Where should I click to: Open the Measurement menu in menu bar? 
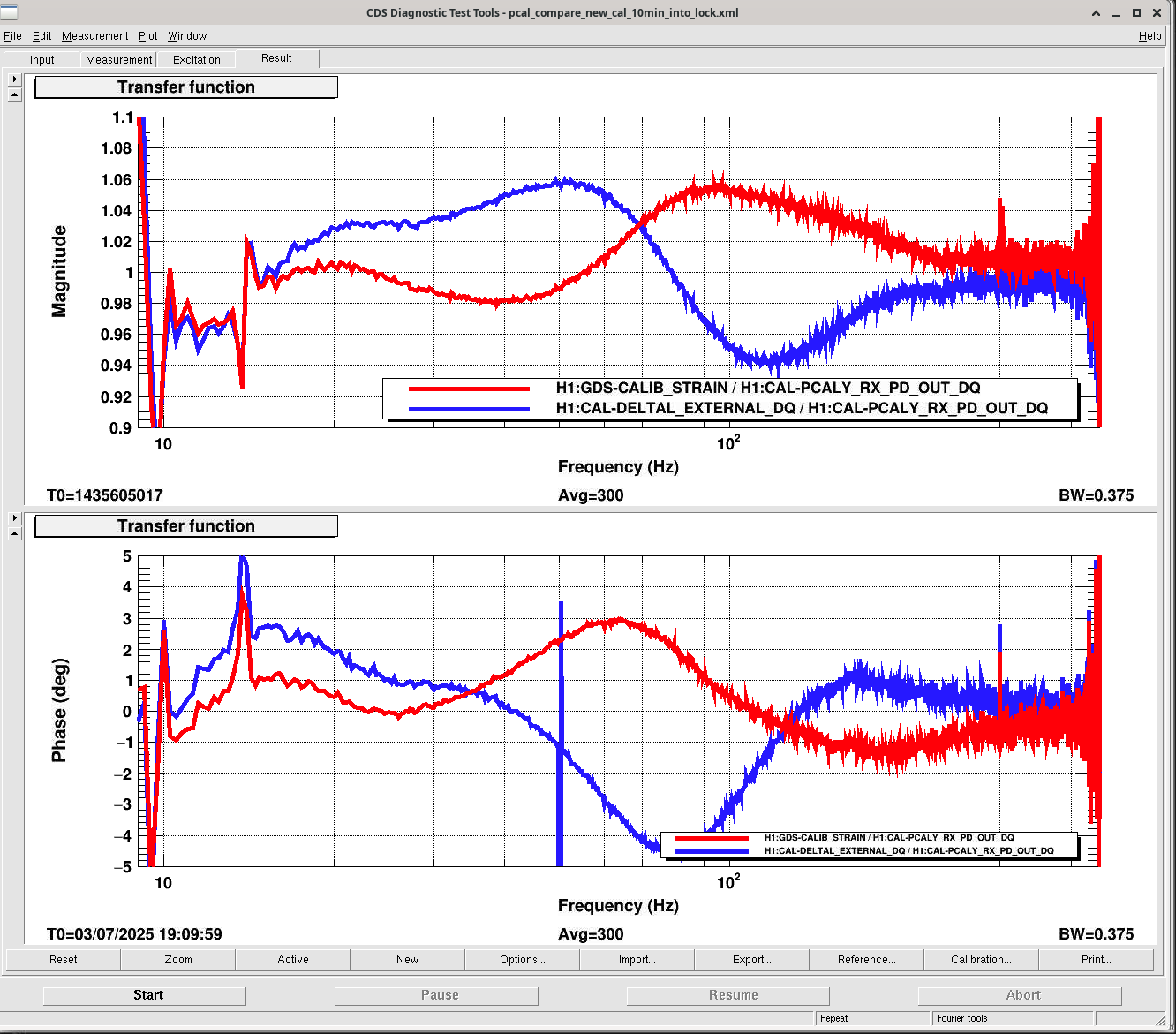coord(94,36)
